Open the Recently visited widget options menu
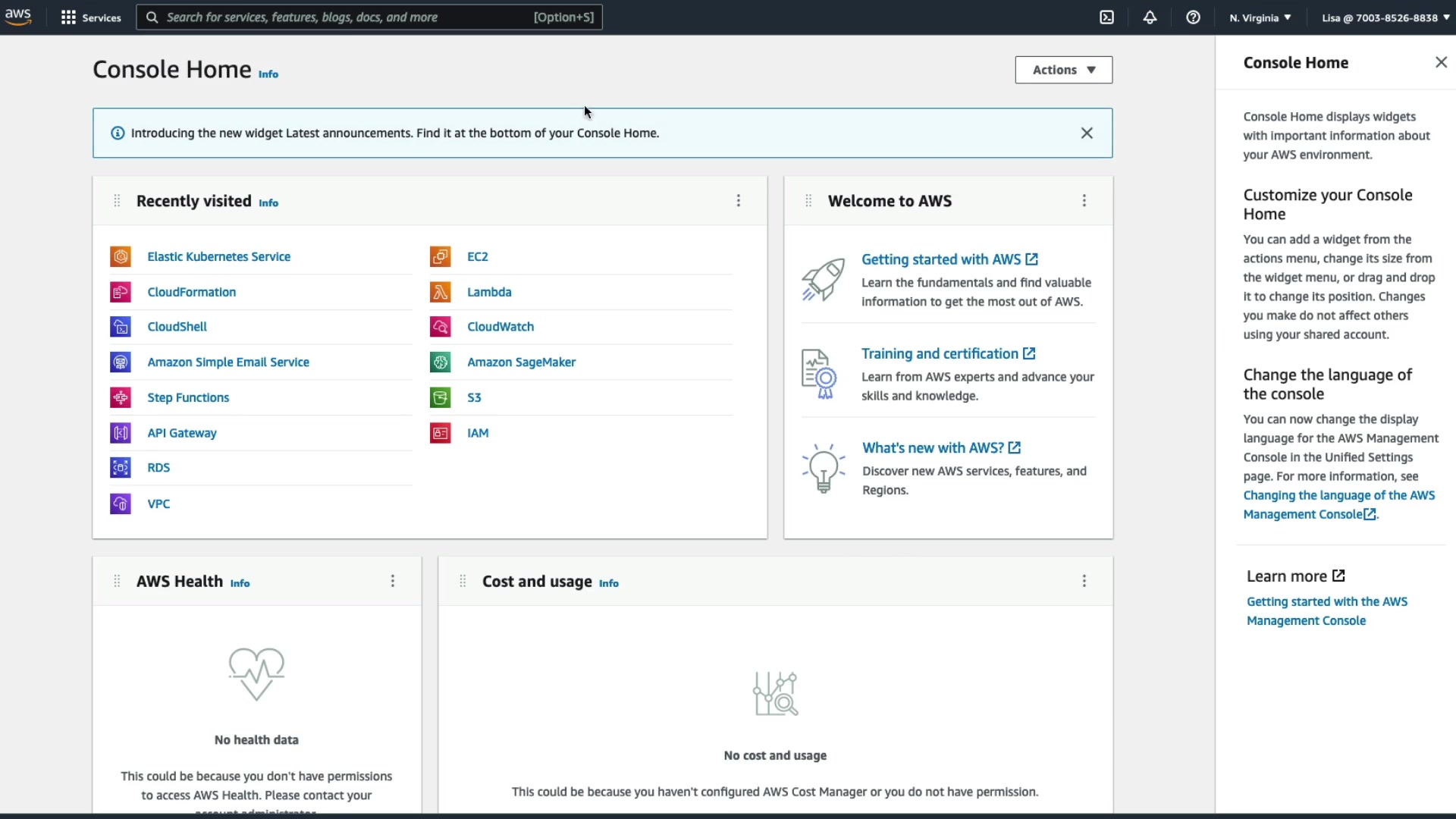1456x819 pixels. pos(738,201)
